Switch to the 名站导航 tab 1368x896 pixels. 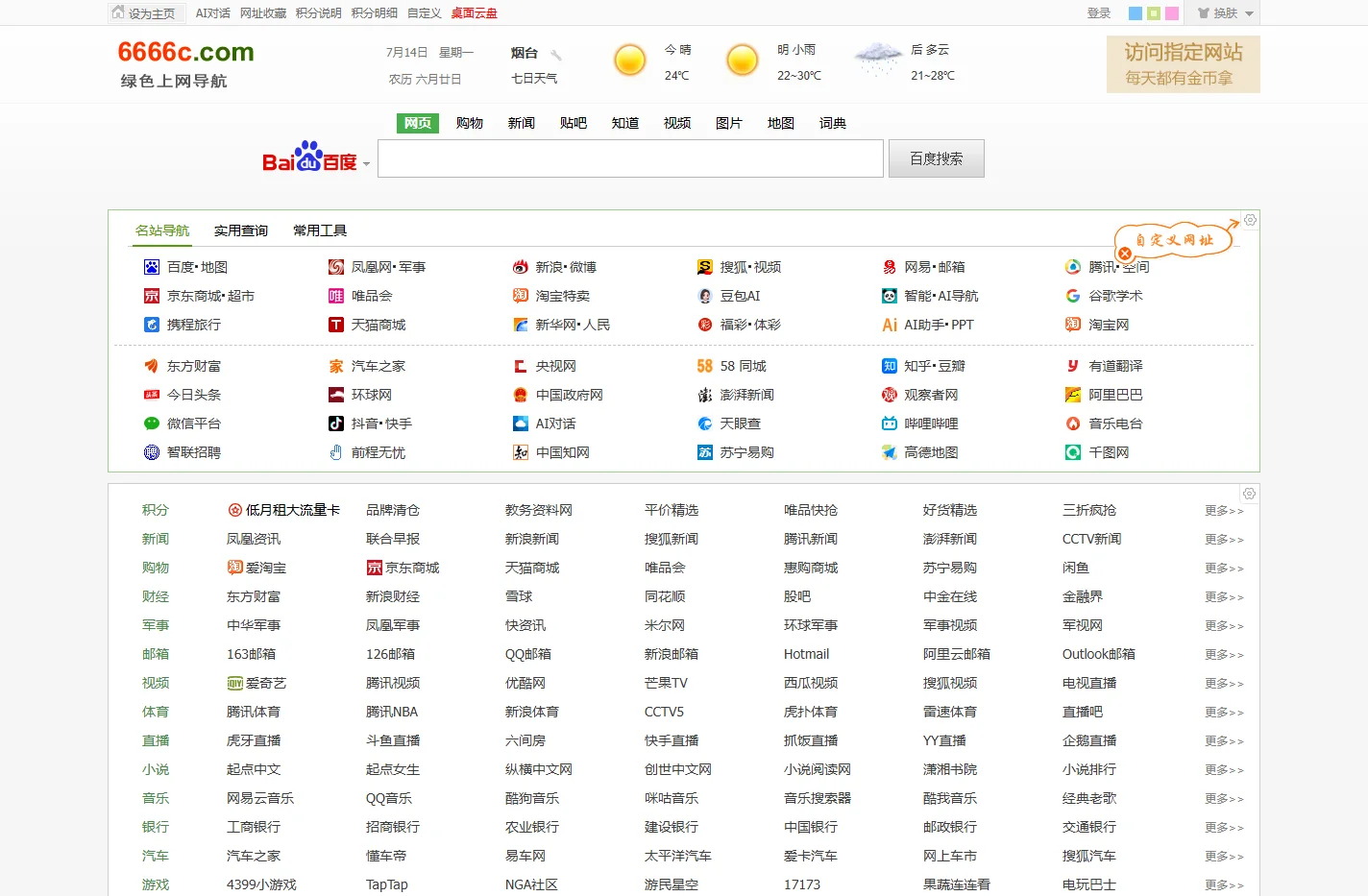[162, 230]
